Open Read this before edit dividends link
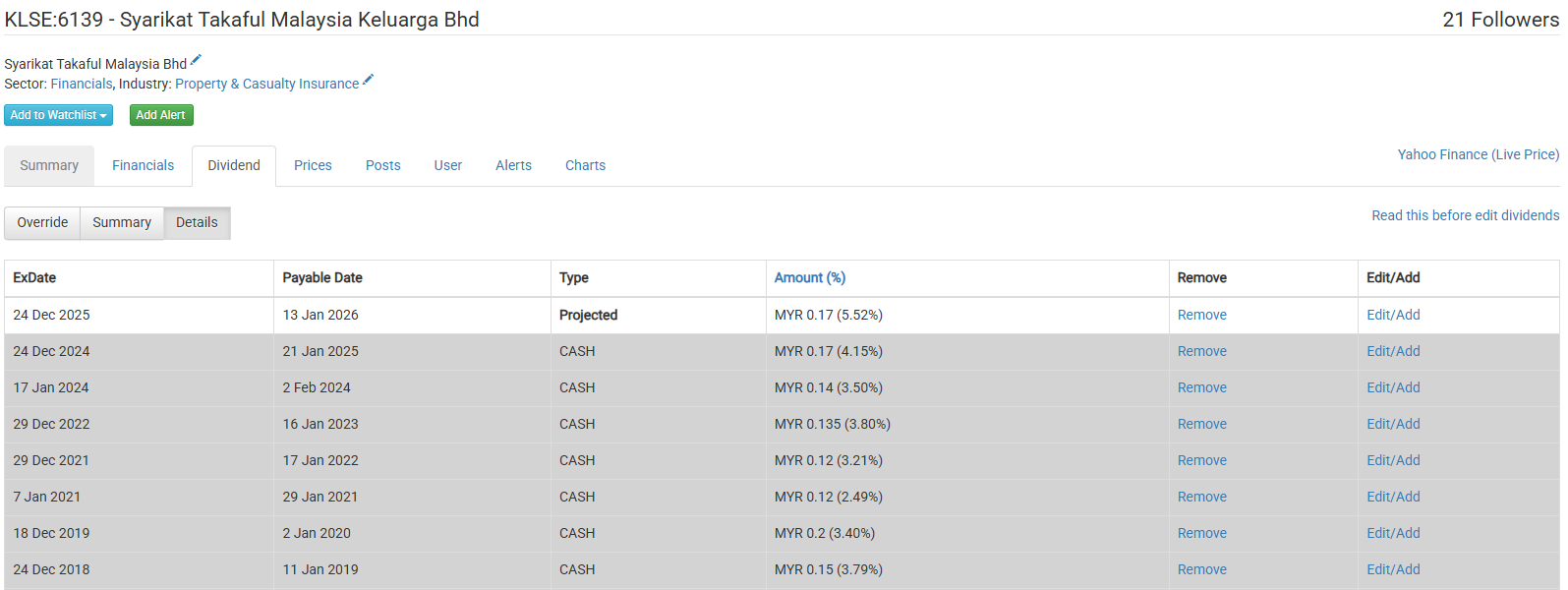 [1465, 215]
